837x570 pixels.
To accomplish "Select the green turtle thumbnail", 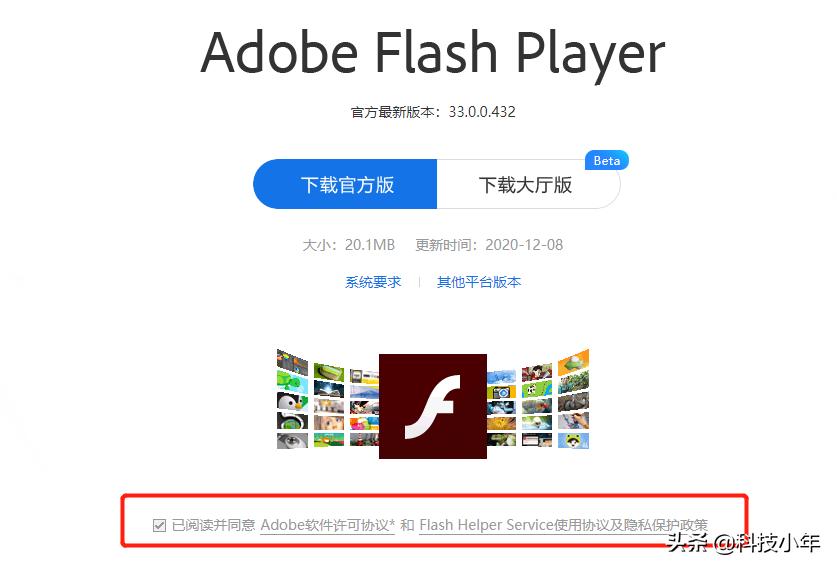I will [x=293, y=382].
